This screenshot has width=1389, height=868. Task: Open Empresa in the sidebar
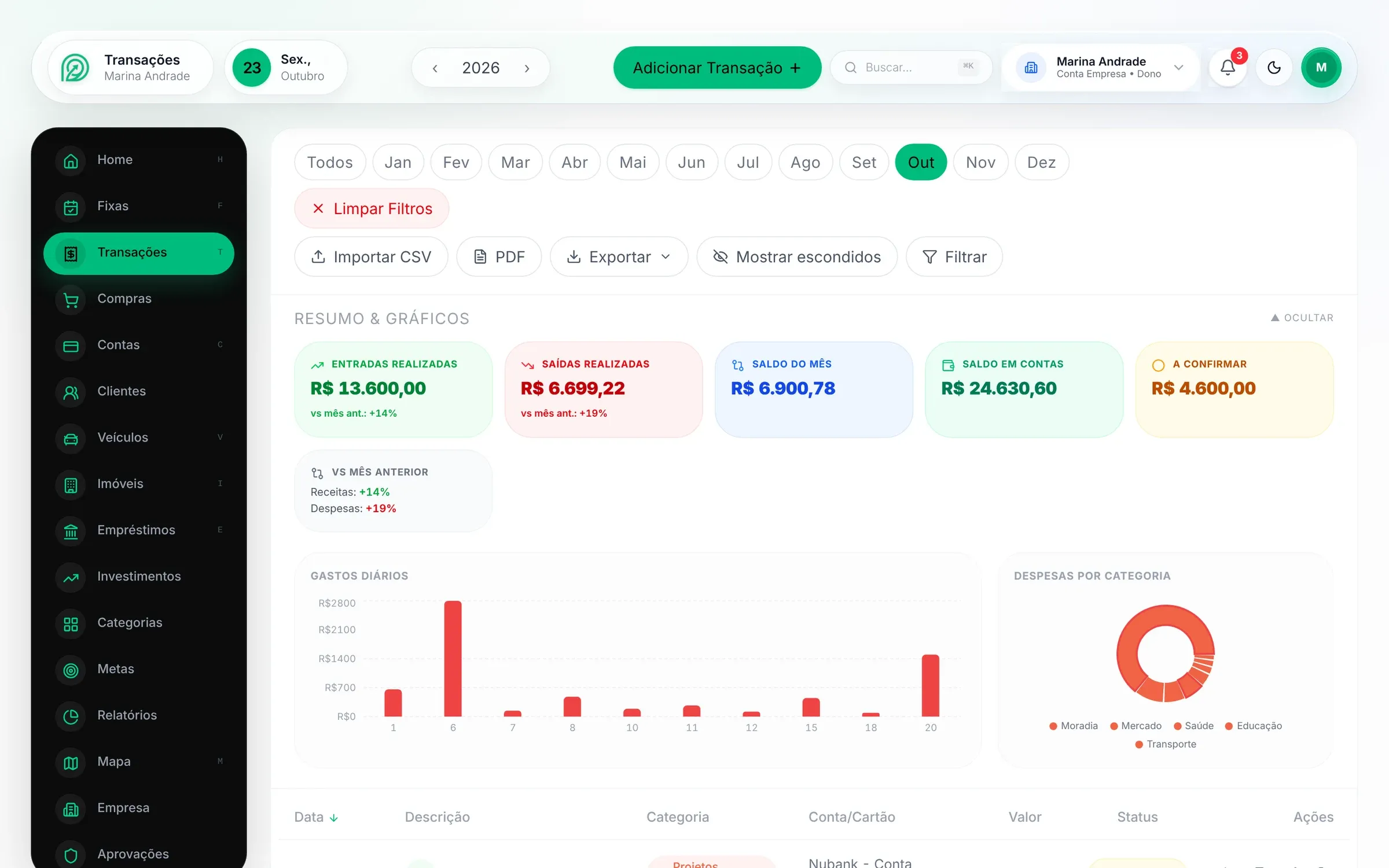pyautogui.click(x=139, y=808)
